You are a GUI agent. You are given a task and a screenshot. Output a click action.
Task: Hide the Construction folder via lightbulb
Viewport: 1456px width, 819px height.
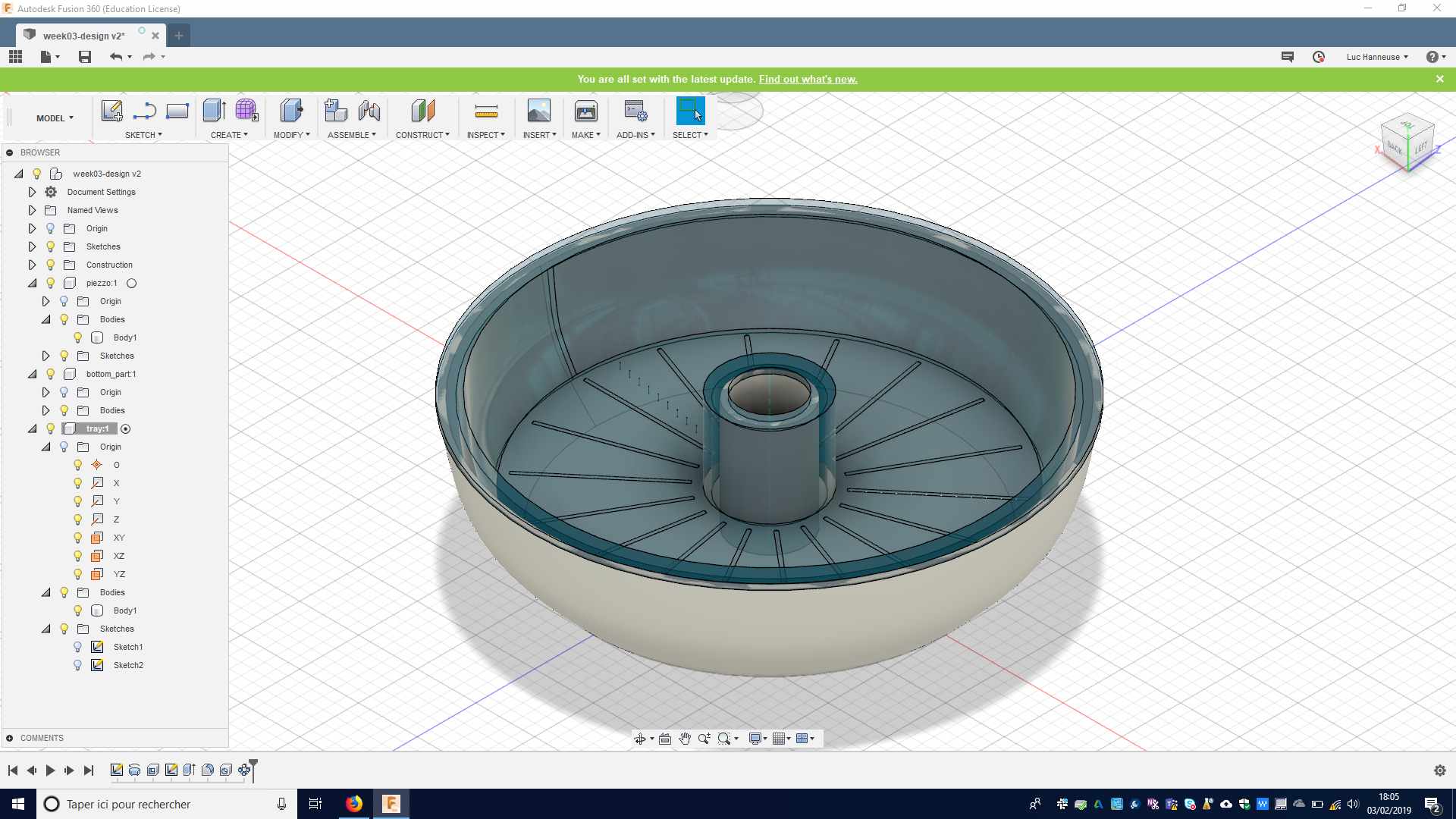51,265
